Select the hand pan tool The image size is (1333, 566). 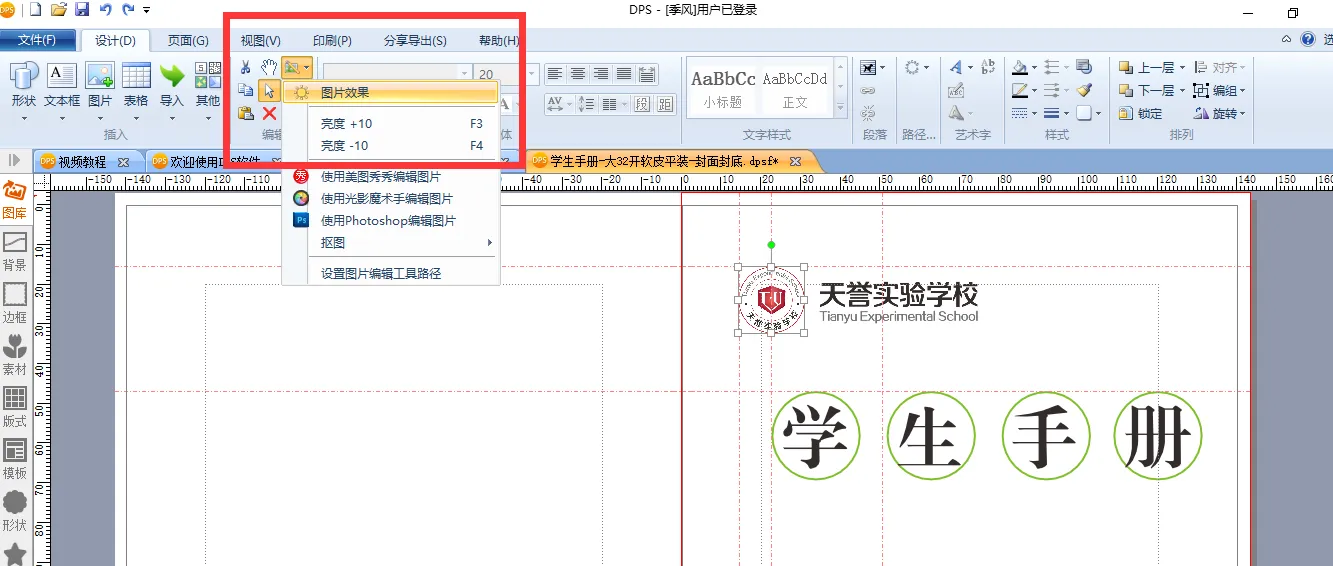pyautogui.click(x=269, y=68)
